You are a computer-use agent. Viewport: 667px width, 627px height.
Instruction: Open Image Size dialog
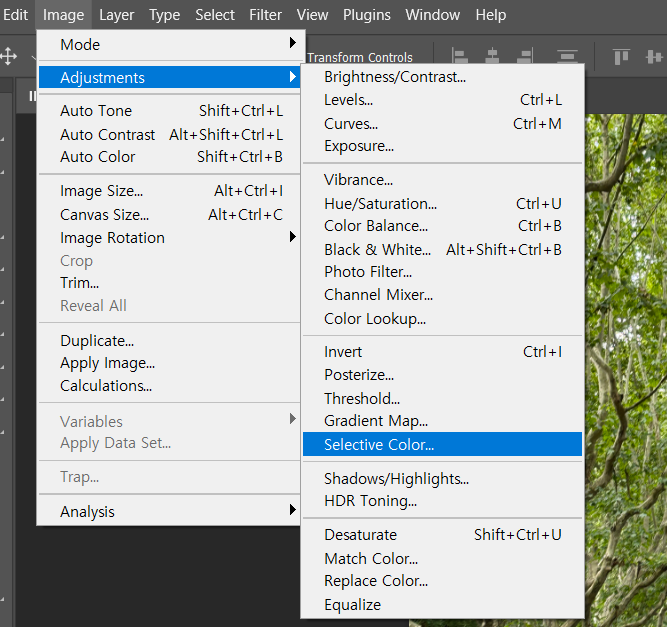[169, 191]
